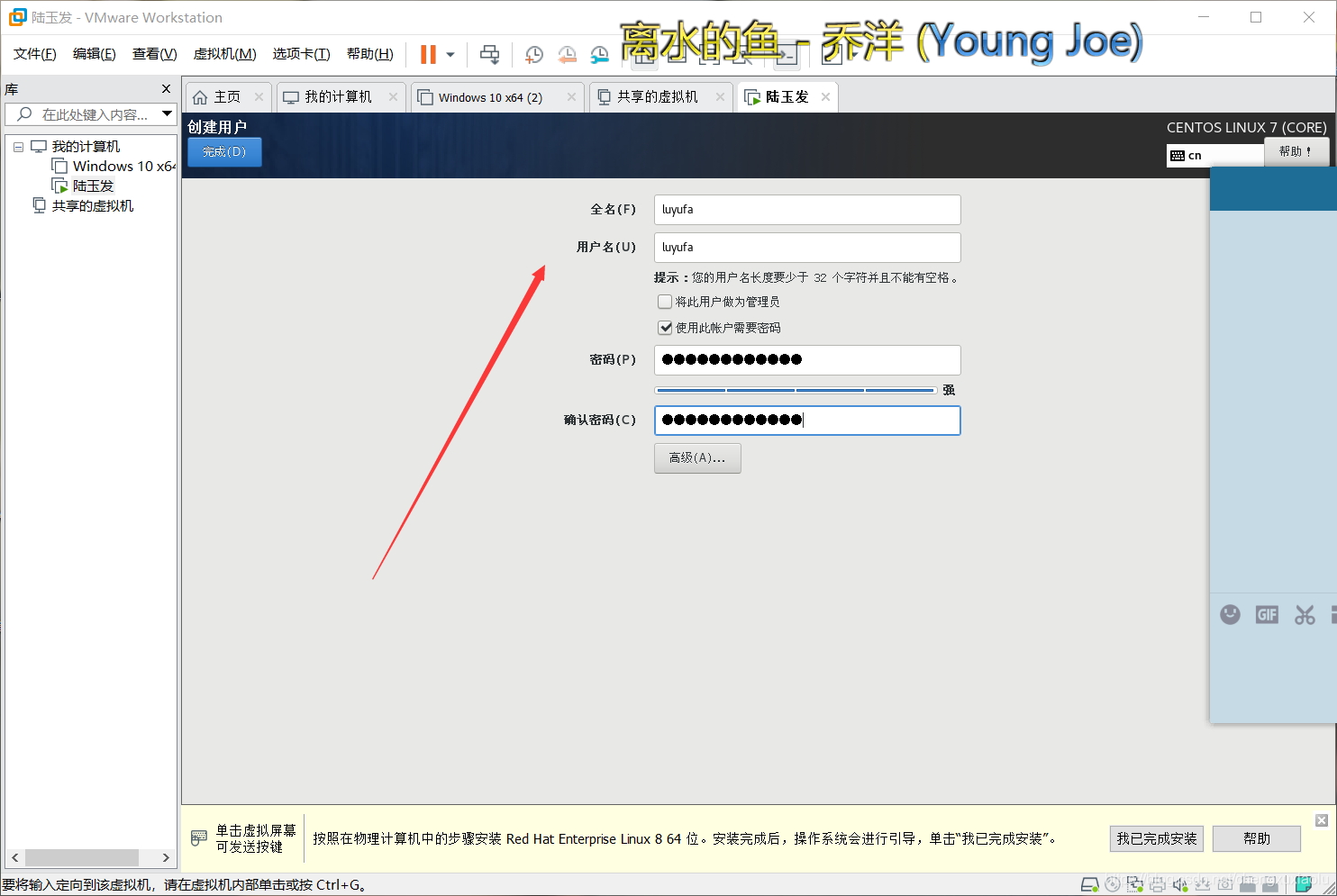Click the library scrollbar right arrow

point(166,857)
